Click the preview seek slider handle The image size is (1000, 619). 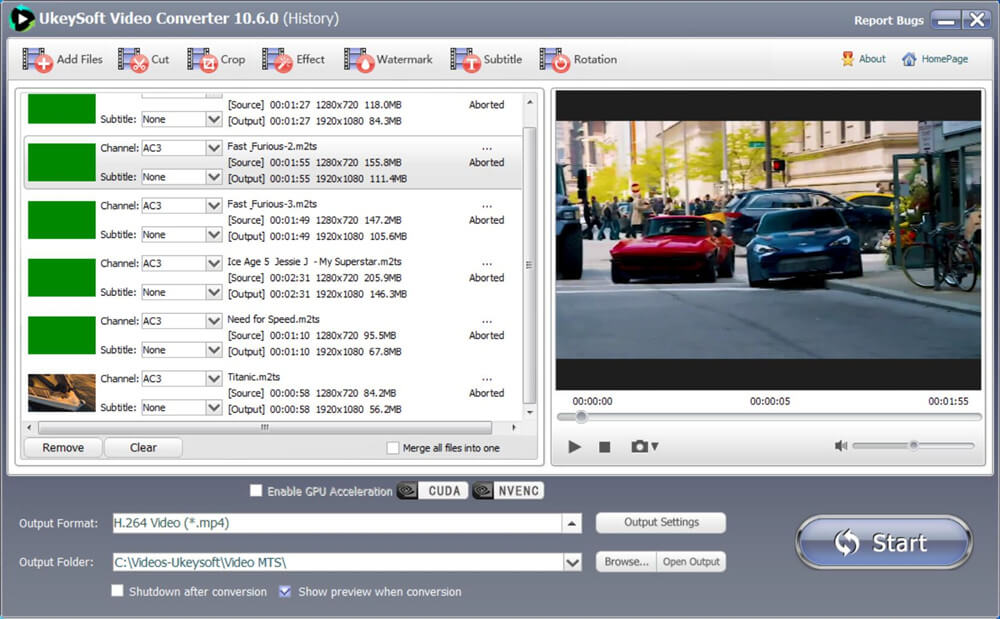581,417
